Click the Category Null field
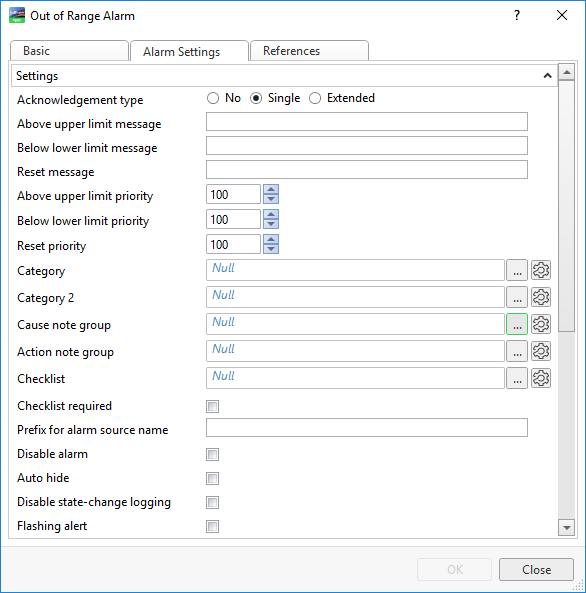Viewport: 586px width, 593px height. (355, 270)
